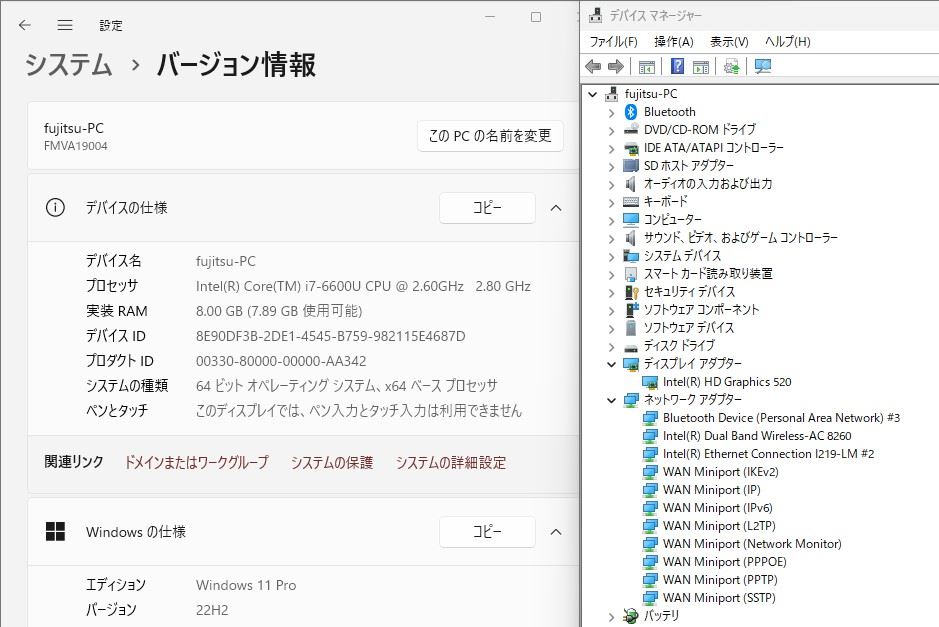Expand IDE ATA/ATAPI コントローラー node
The image size is (939, 627).
point(611,148)
